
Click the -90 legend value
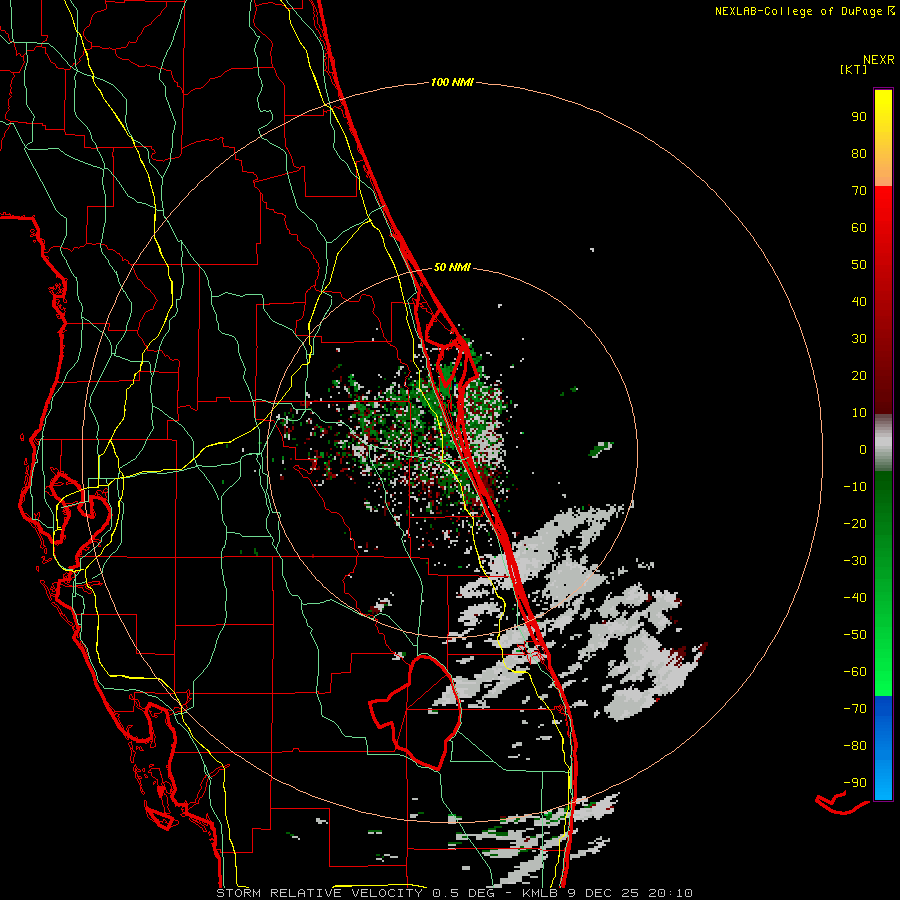[855, 782]
